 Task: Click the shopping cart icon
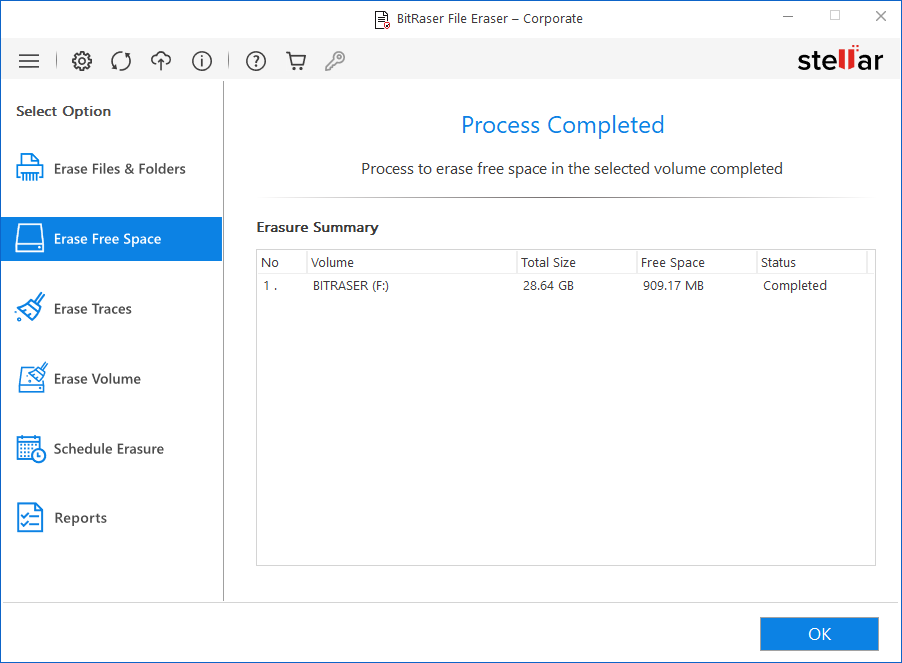coord(296,61)
